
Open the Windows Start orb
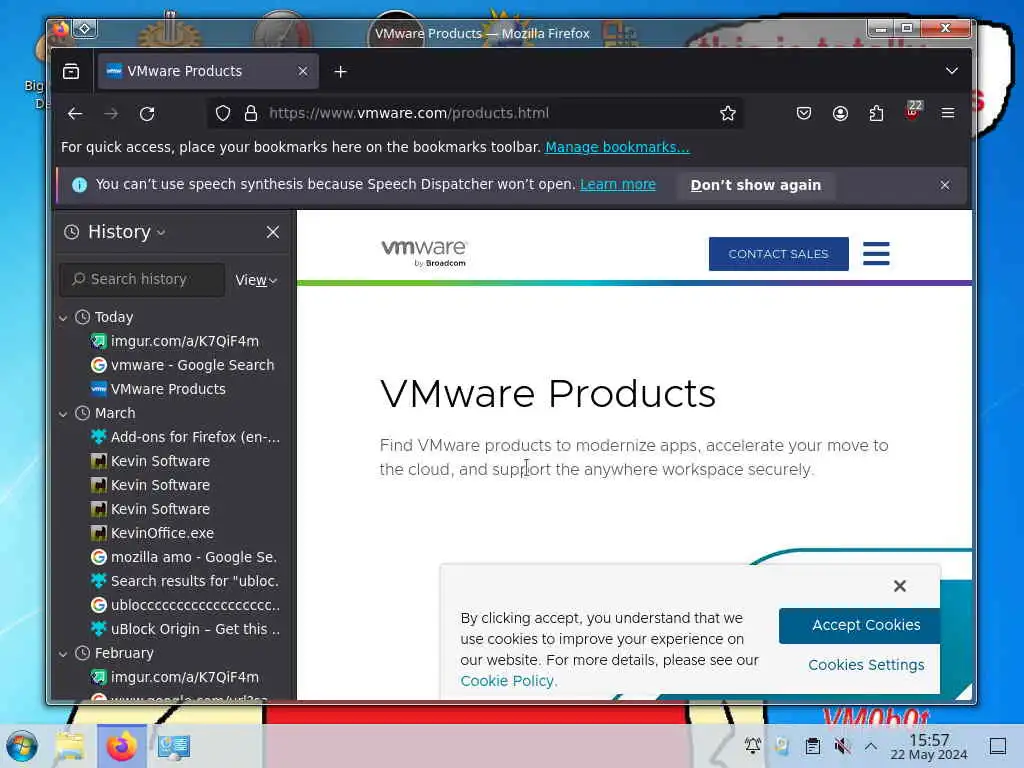[22, 746]
